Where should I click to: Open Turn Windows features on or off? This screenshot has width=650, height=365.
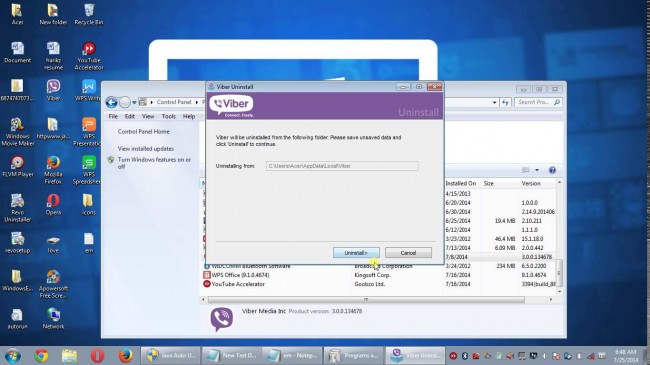tap(154, 163)
